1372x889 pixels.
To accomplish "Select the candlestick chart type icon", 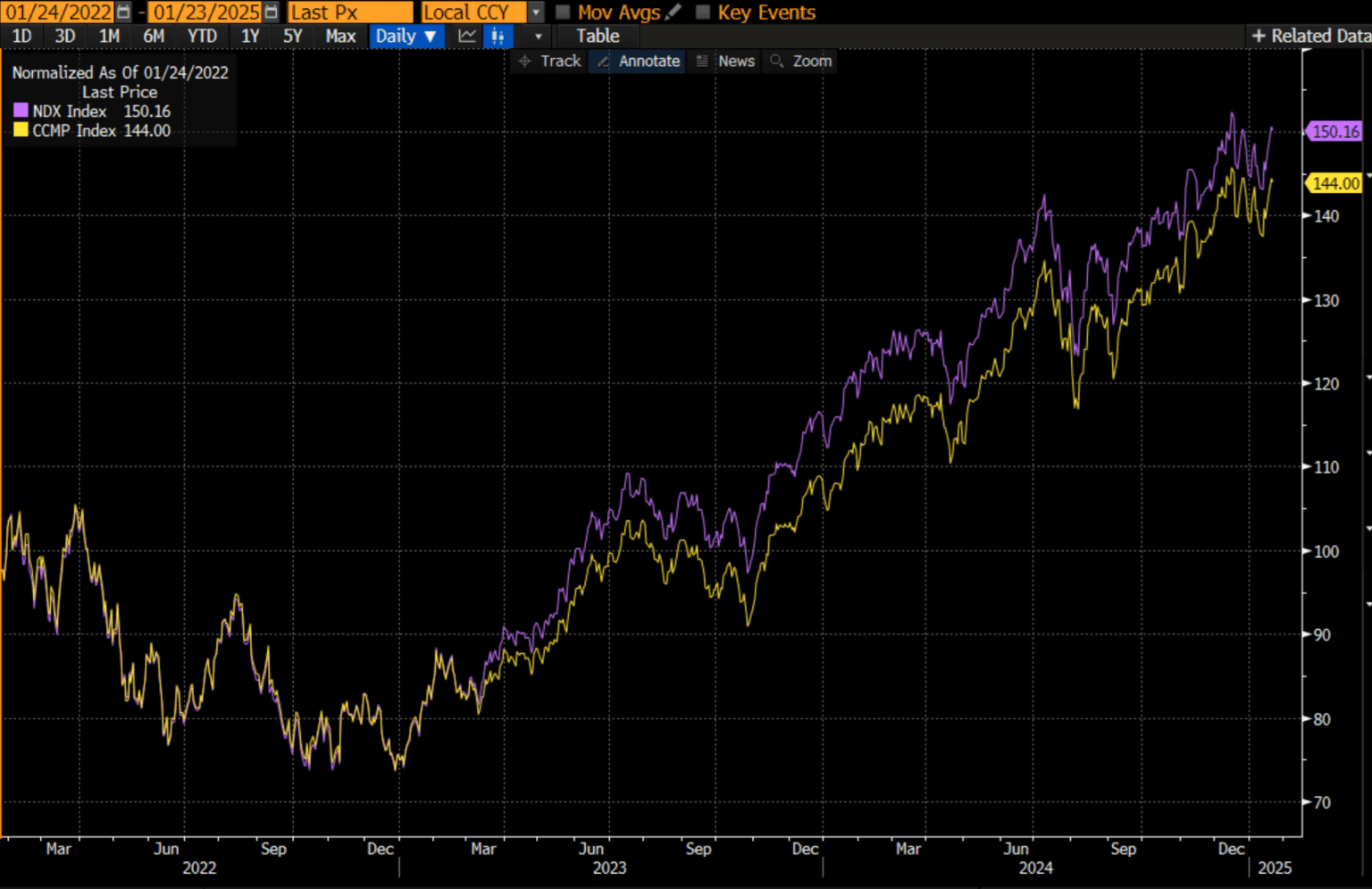I will (x=498, y=37).
